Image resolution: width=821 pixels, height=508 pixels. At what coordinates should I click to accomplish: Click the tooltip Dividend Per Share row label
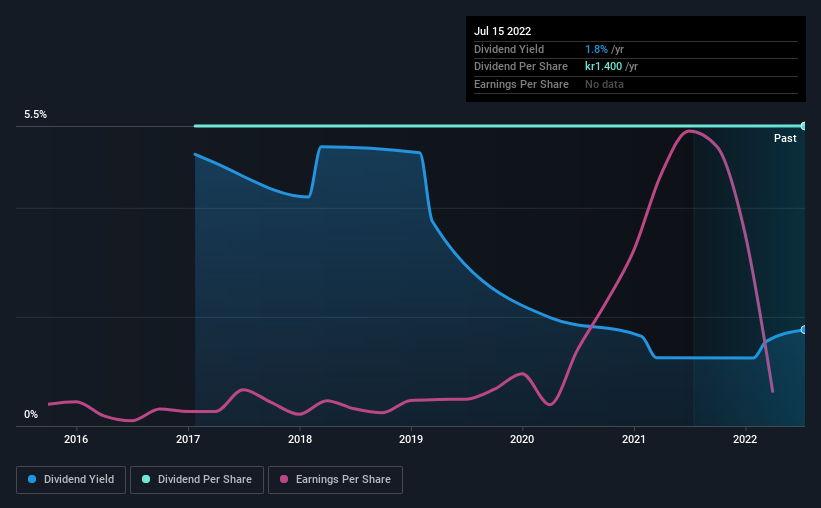coord(521,67)
